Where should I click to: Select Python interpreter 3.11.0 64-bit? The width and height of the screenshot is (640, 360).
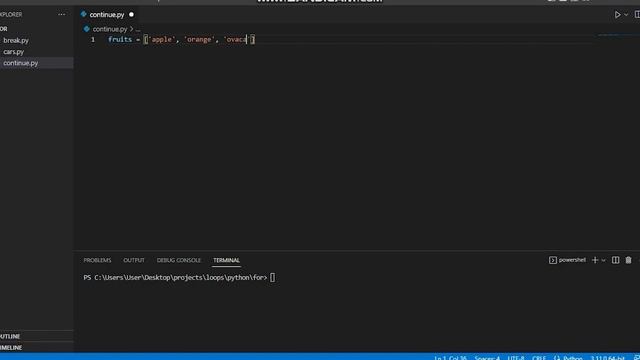607,358
